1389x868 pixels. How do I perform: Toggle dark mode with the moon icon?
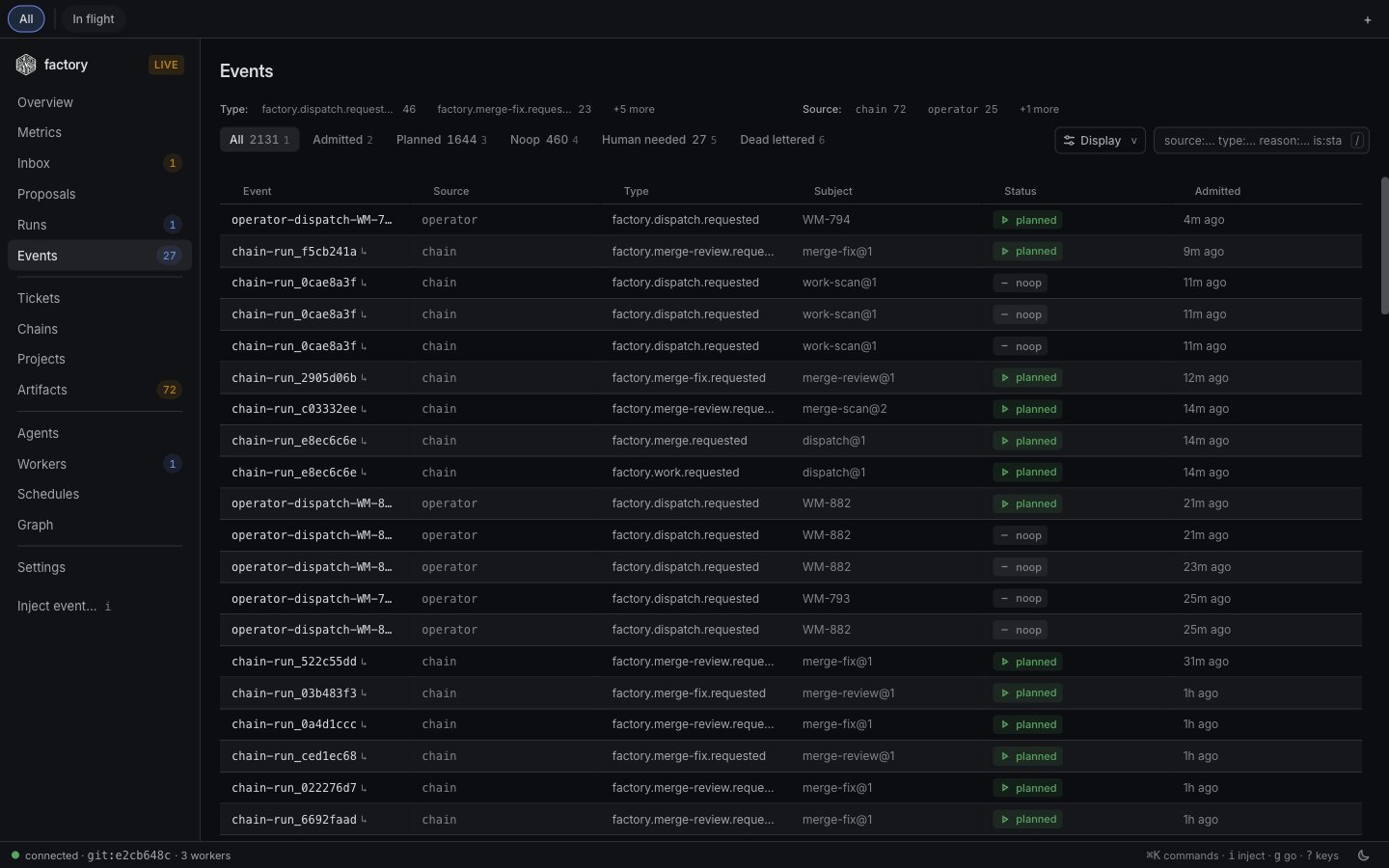[1364, 855]
